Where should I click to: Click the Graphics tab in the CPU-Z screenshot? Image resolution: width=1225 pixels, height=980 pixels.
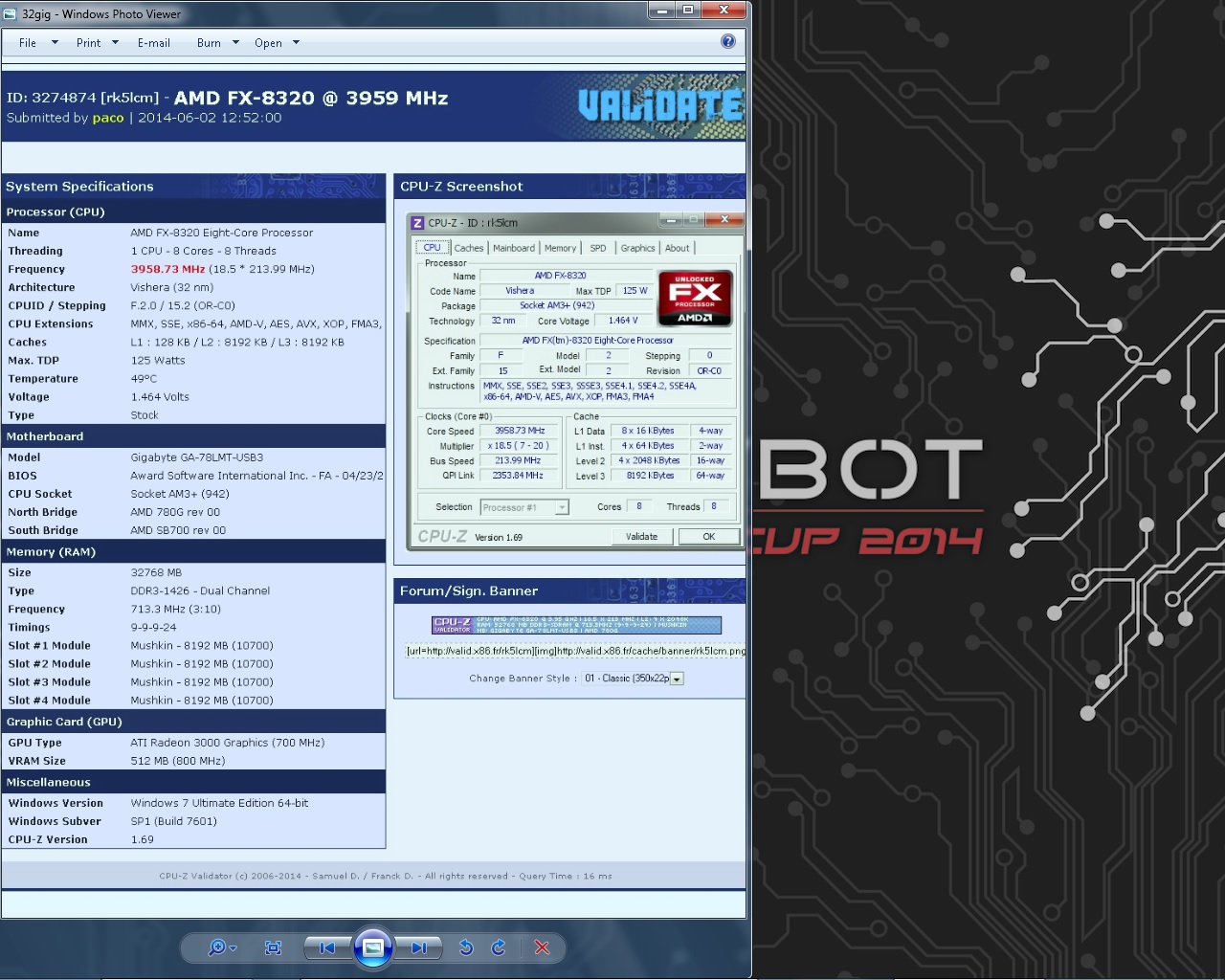pos(637,248)
